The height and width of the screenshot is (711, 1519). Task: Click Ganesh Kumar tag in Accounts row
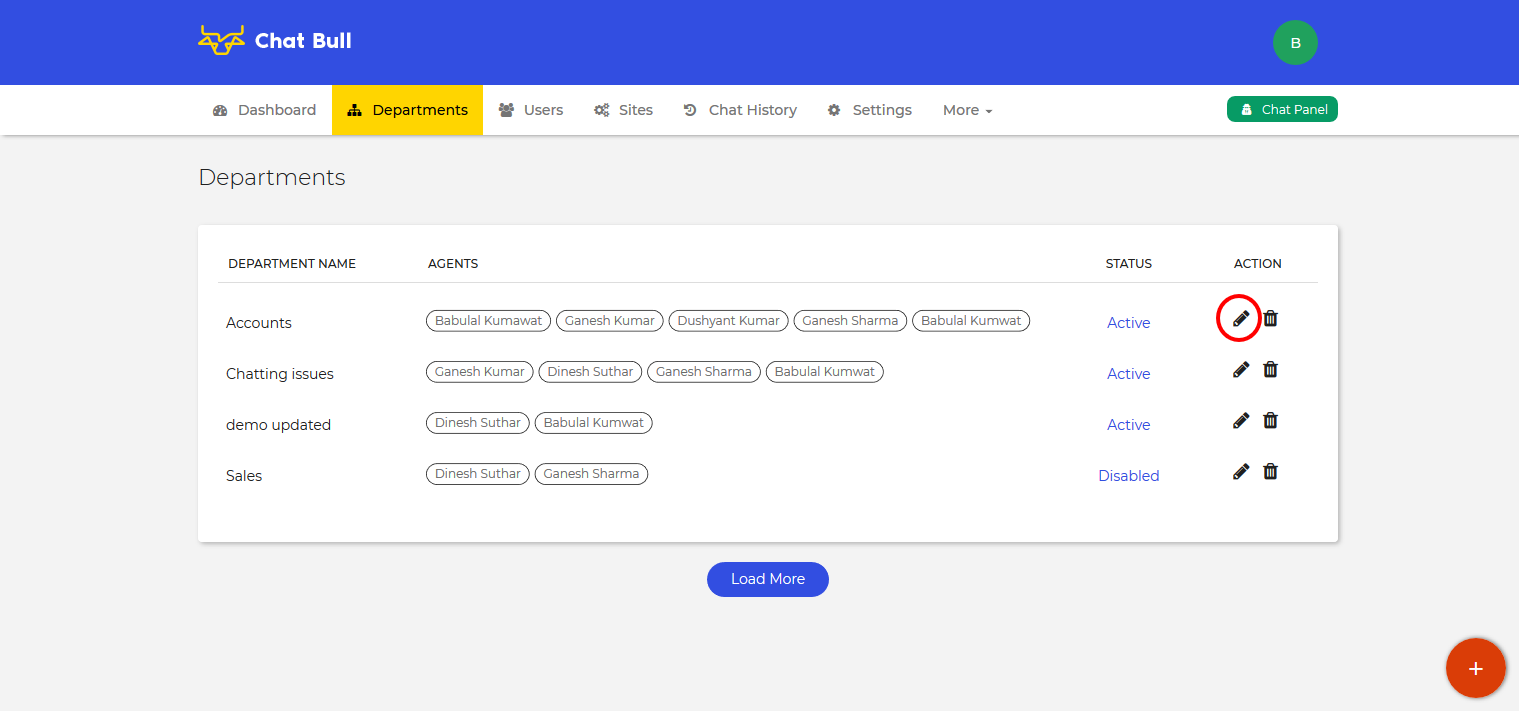(610, 321)
